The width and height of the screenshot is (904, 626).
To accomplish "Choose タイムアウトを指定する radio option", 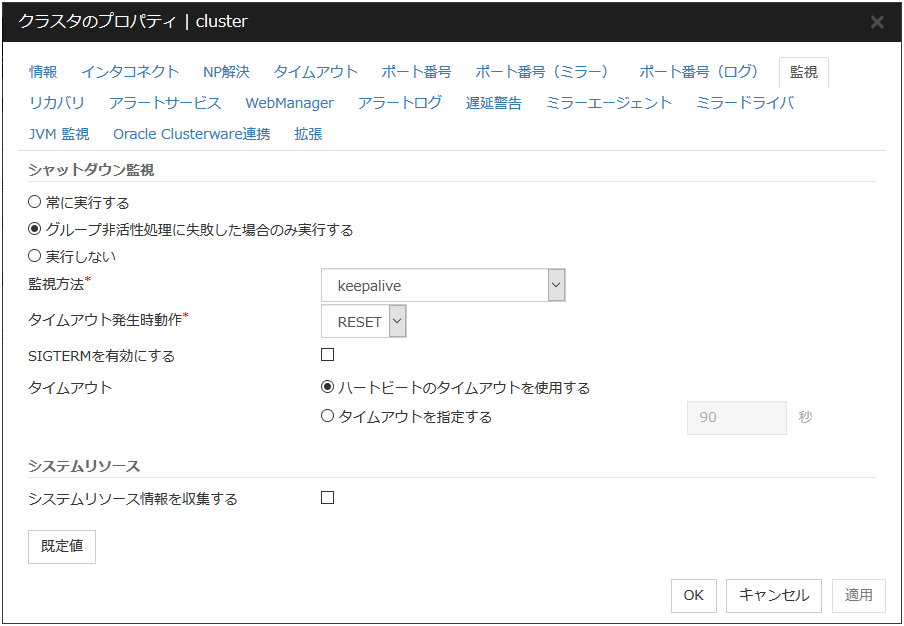I will pyautogui.click(x=327, y=417).
